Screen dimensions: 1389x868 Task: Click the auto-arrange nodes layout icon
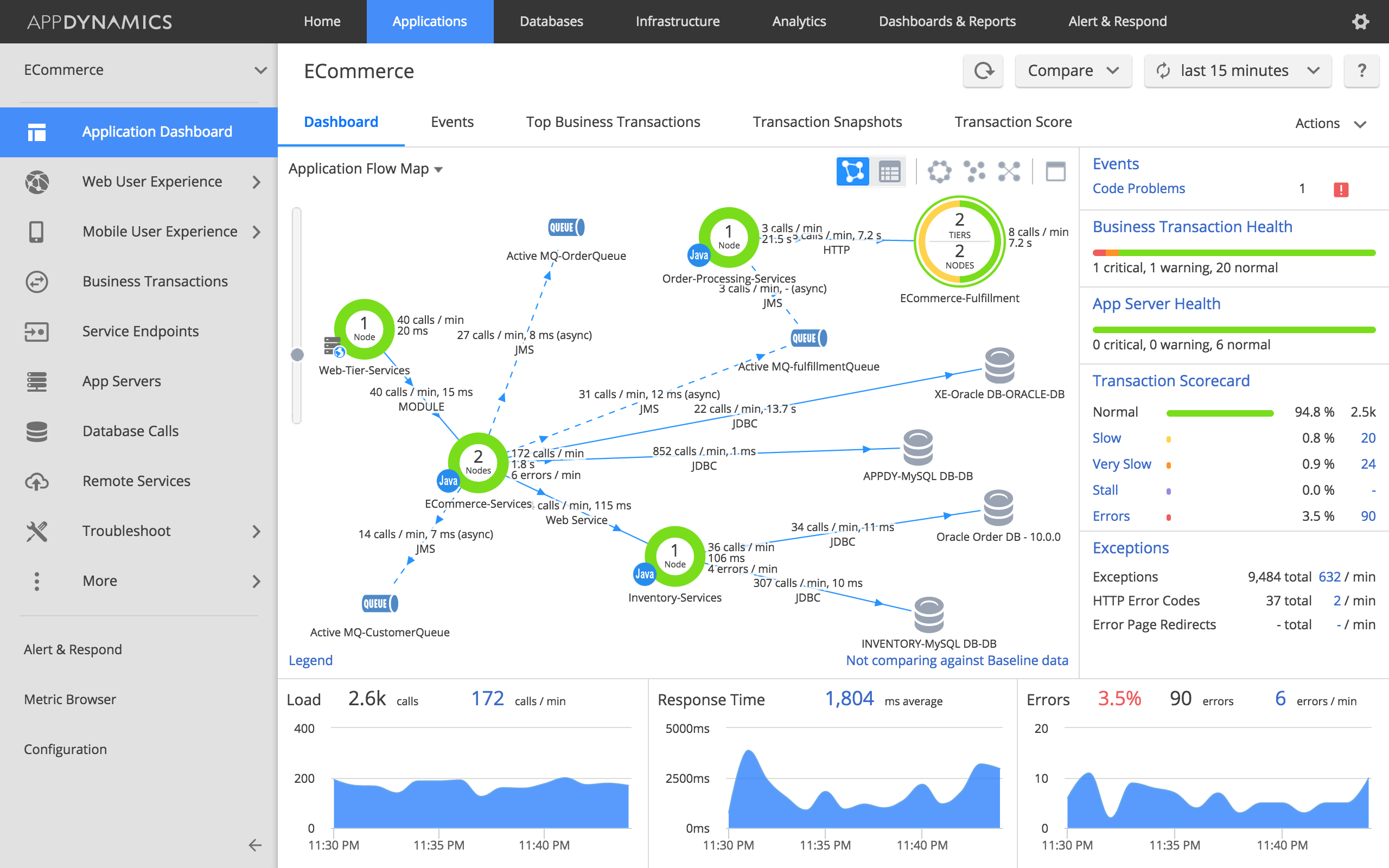coord(974,171)
